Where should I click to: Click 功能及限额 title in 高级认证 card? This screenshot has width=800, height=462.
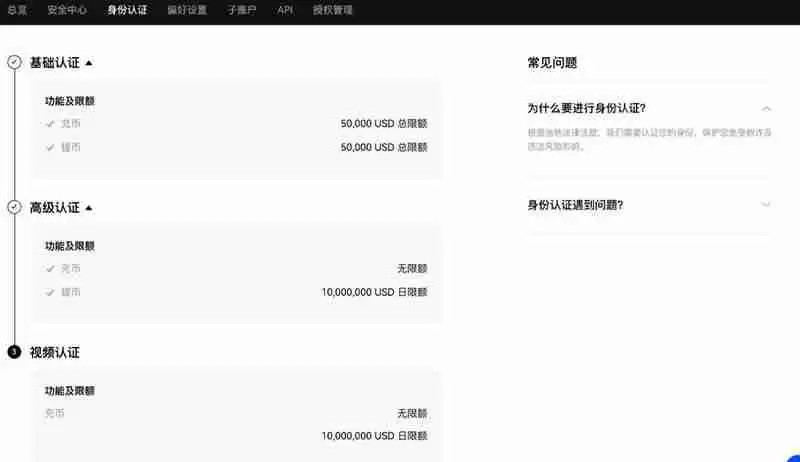coord(70,246)
